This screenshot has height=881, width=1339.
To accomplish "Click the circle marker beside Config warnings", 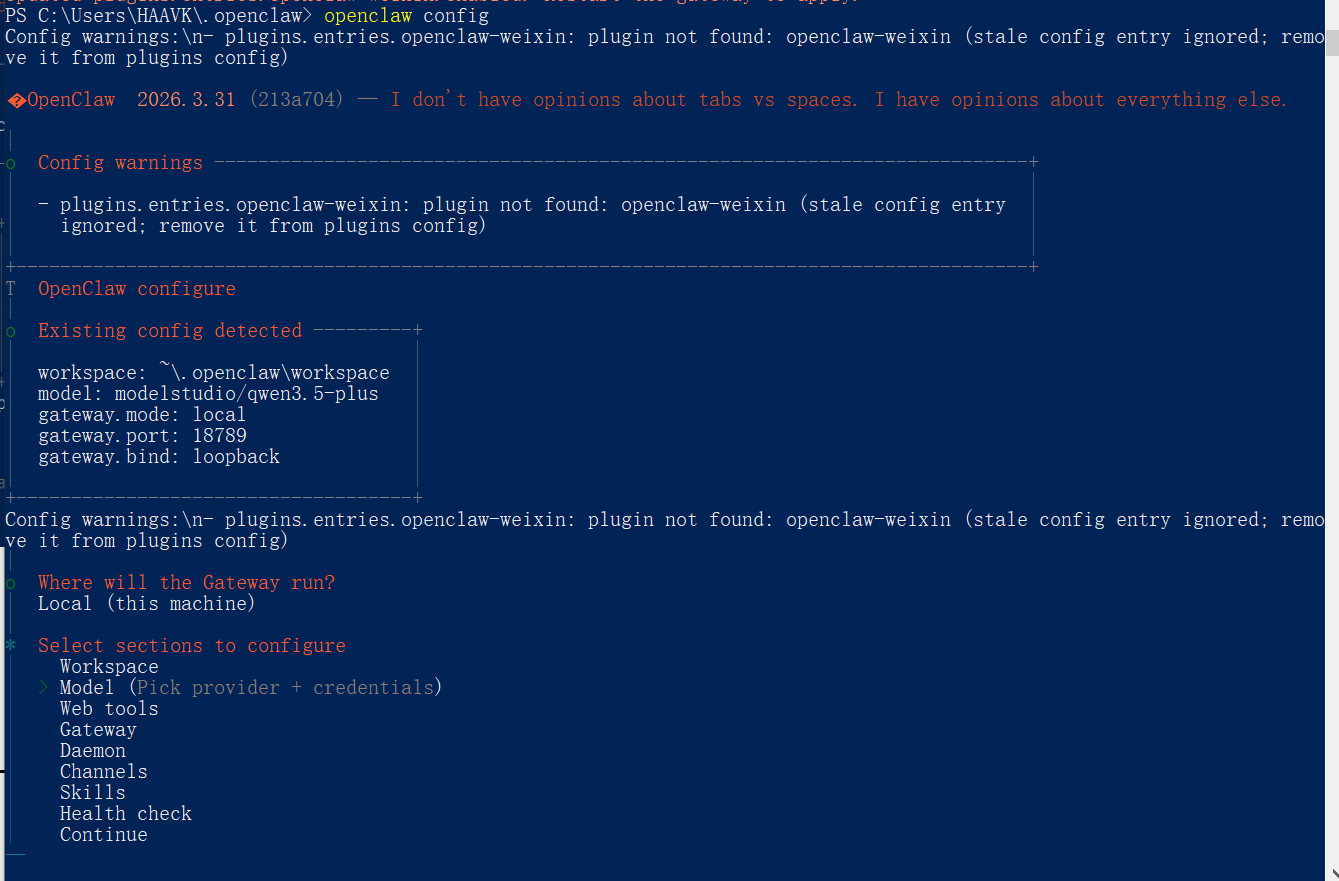I will (11, 163).
